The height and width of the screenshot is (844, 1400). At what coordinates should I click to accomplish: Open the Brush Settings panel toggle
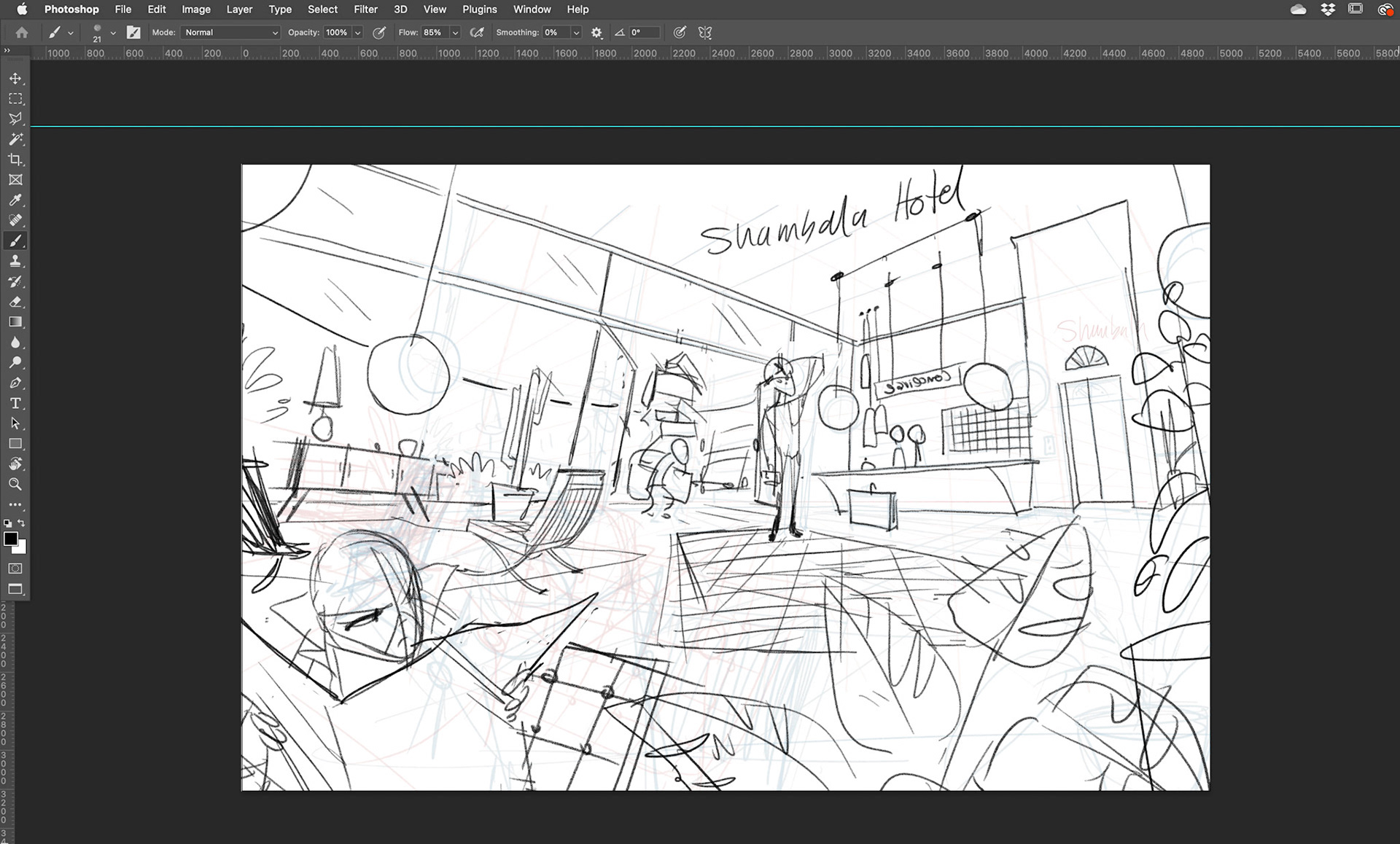coord(133,32)
